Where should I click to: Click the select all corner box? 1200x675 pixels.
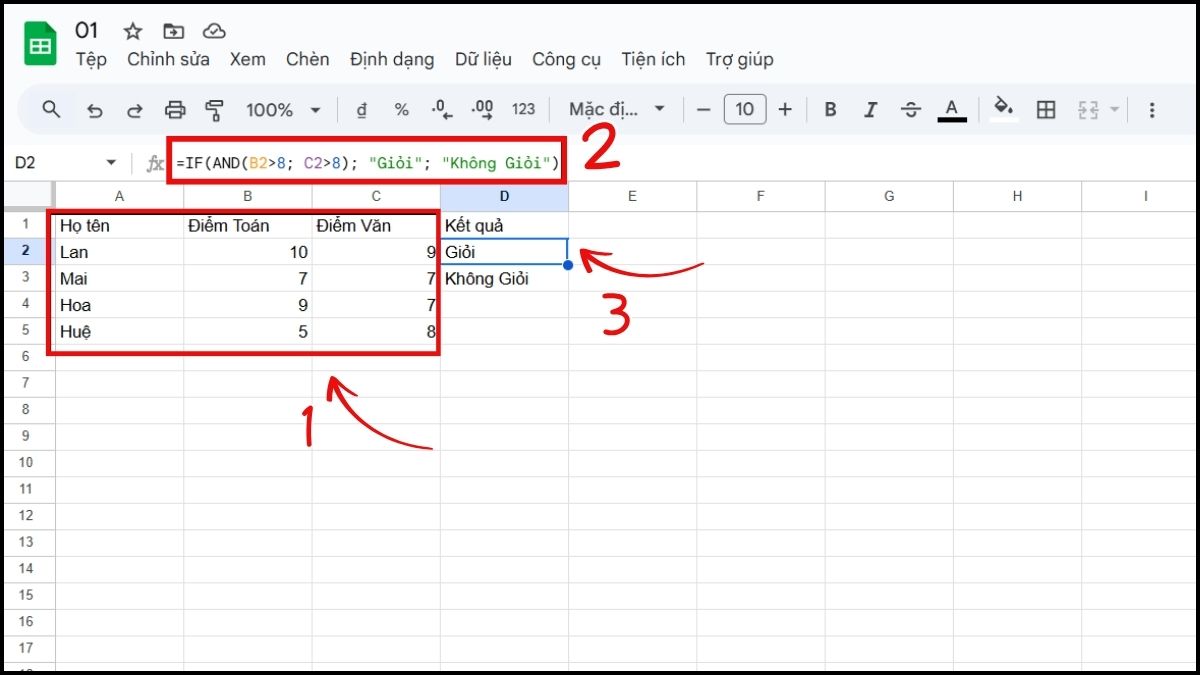[x=28, y=197]
